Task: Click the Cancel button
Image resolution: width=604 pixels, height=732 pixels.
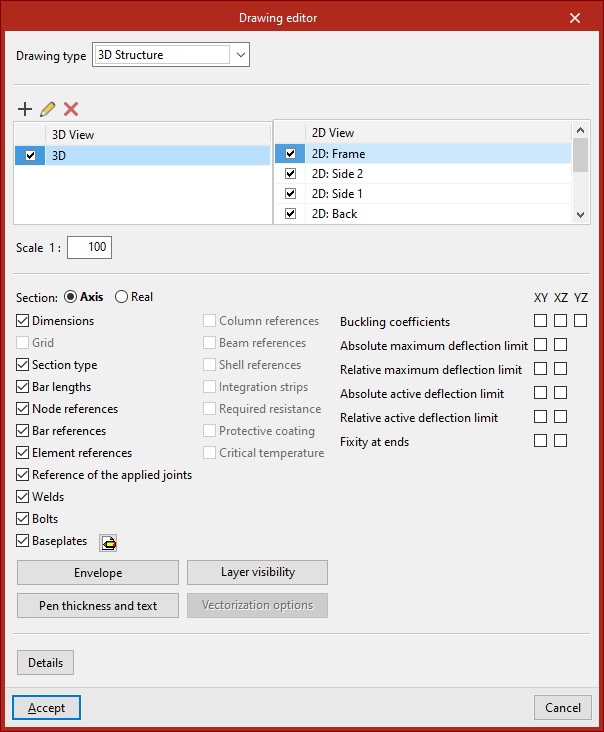Action: coord(563,708)
